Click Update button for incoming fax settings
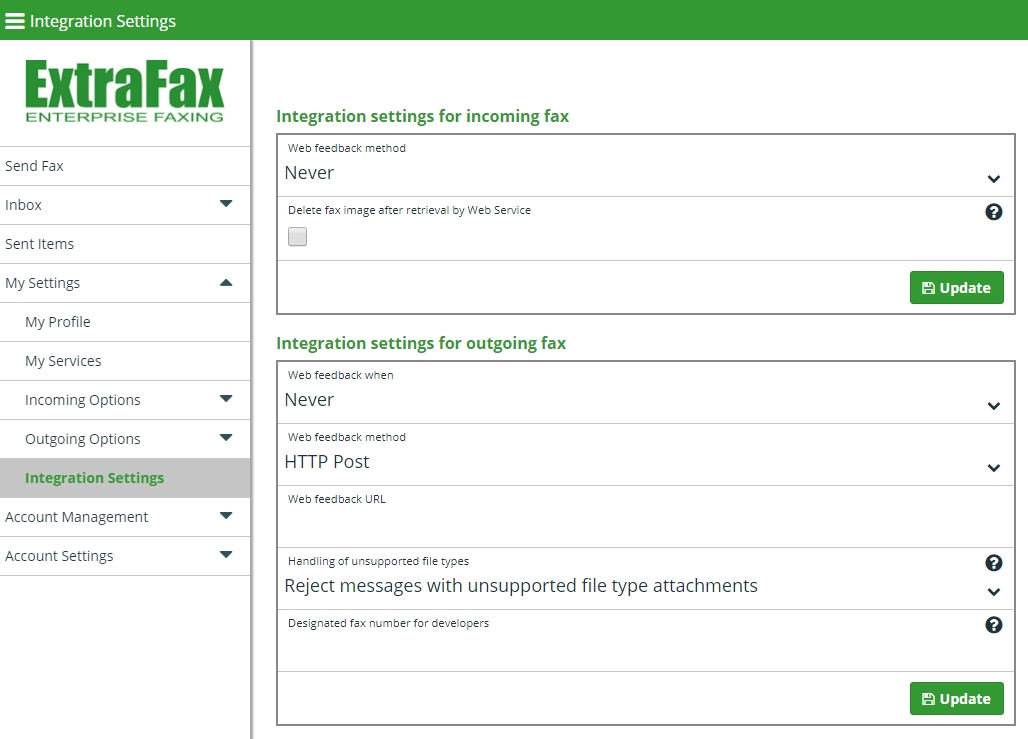This screenshot has height=739, width=1028. point(957,288)
